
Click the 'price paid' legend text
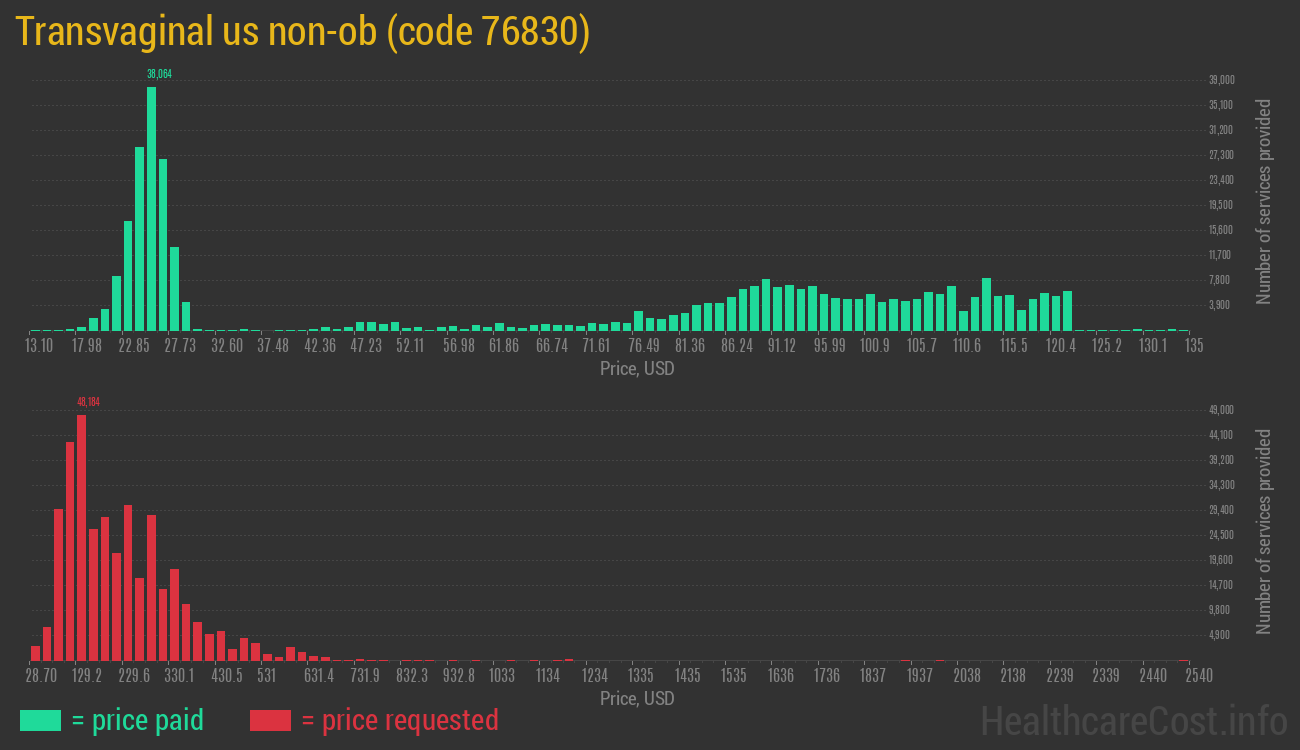coord(138,720)
